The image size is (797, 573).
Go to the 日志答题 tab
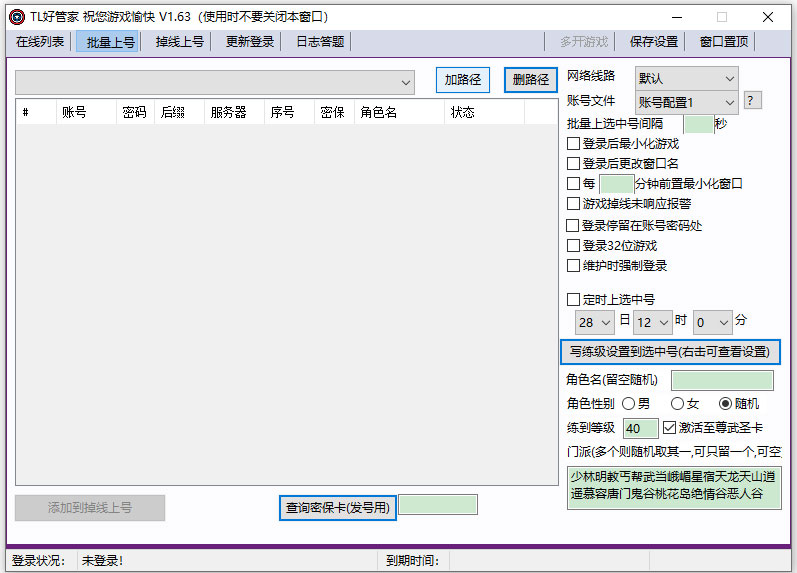(x=320, y=42)
